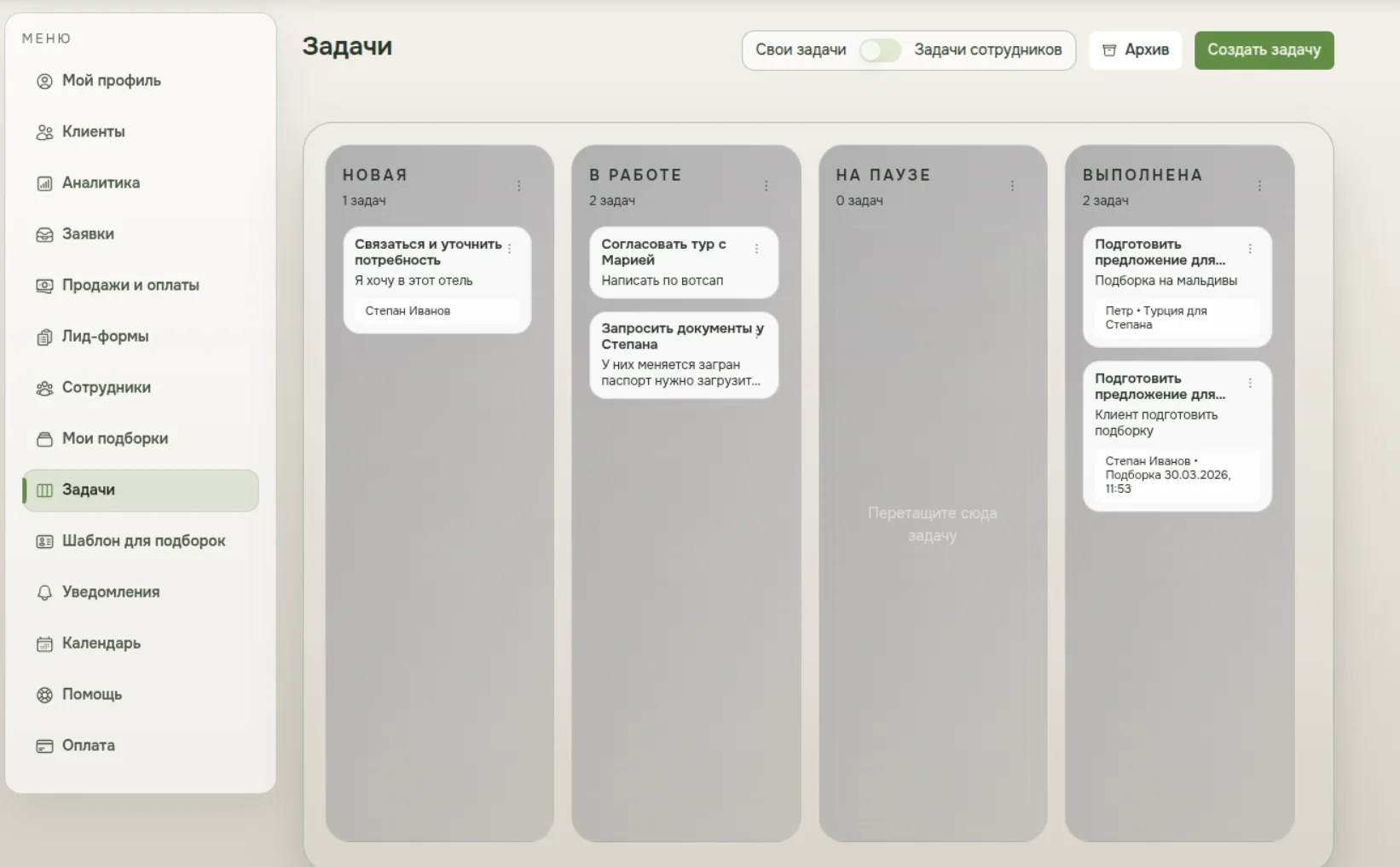Open options for Согласовать тур с Марией card
This screenshot has height=867, width=1400.
[x=756, y=249]
